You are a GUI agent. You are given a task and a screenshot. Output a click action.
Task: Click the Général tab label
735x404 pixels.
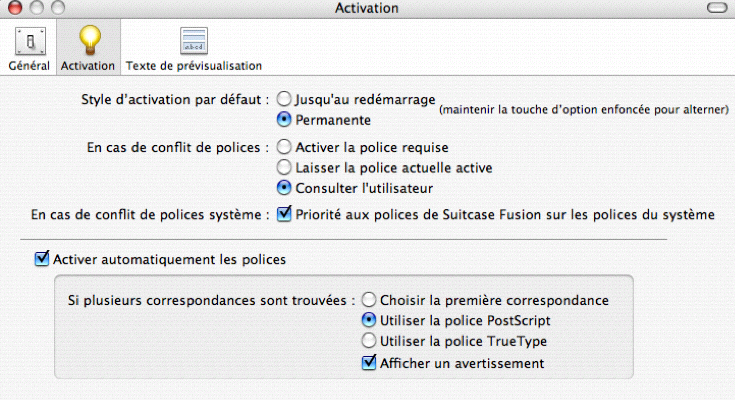pos(29,66)
